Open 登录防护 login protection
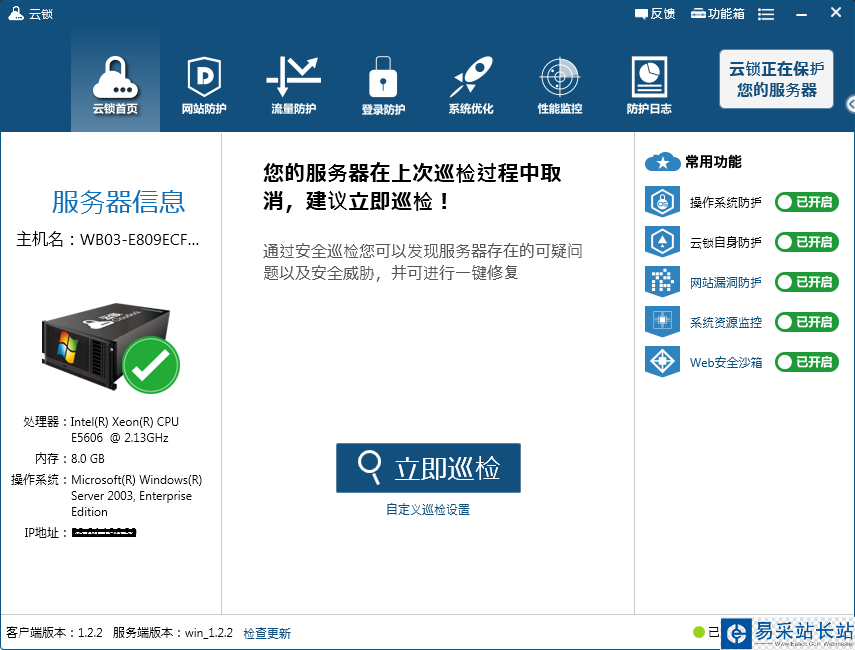The image size is (855, 650). [x=383, y=84]
